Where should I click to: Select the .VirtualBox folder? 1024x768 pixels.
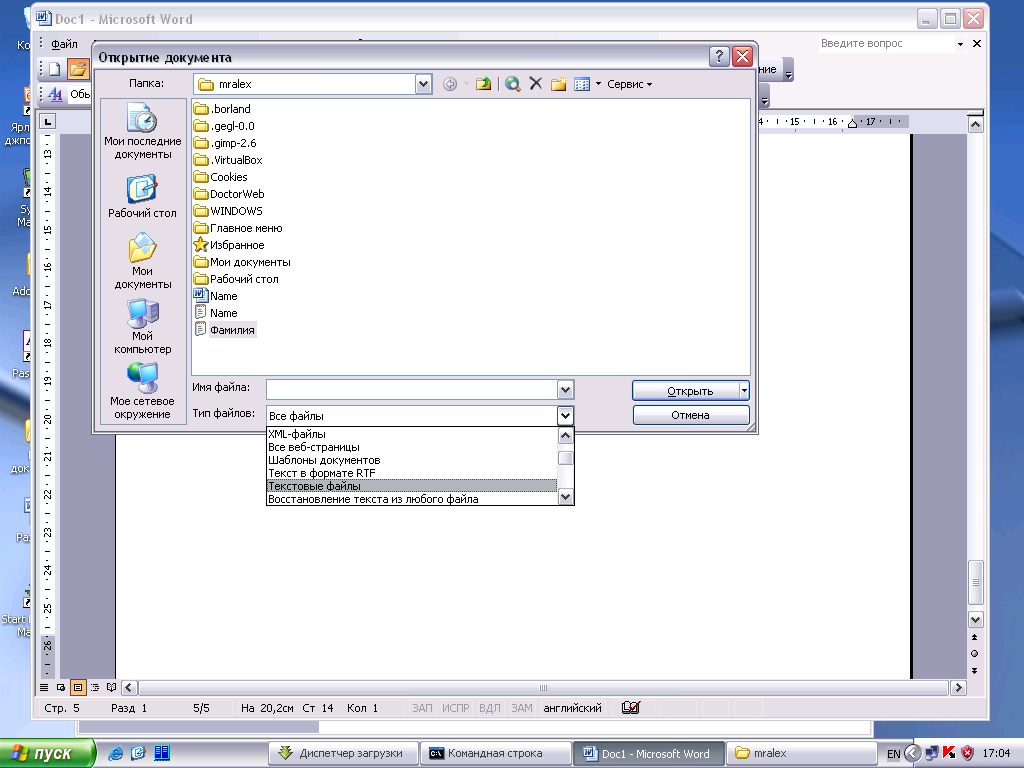coord(229,160)
